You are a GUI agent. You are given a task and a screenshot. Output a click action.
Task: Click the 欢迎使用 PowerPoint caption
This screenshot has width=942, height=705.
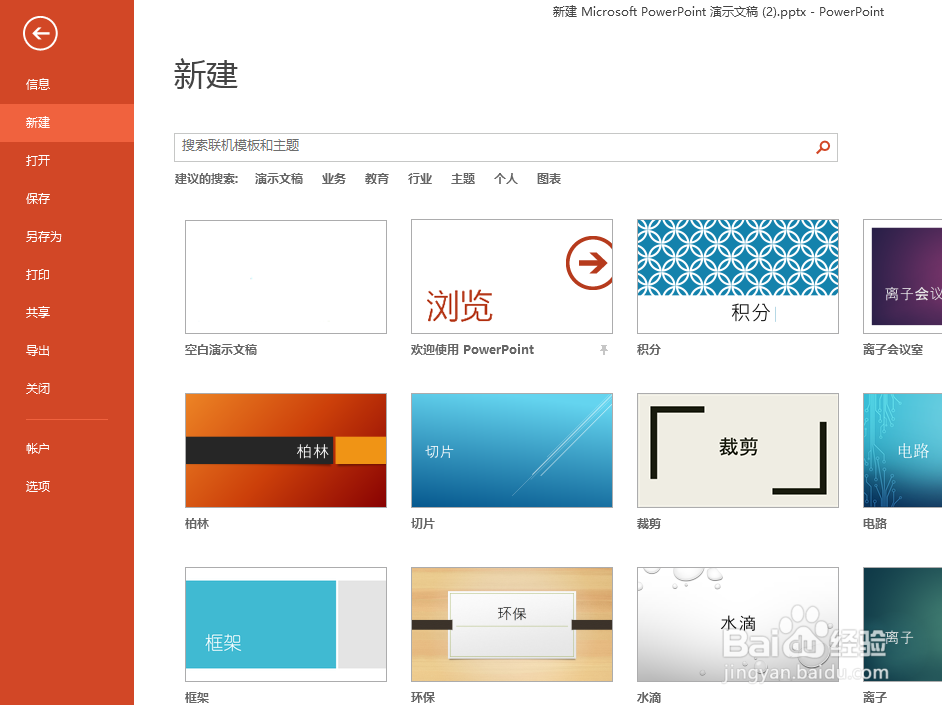(x=472, y=349)
